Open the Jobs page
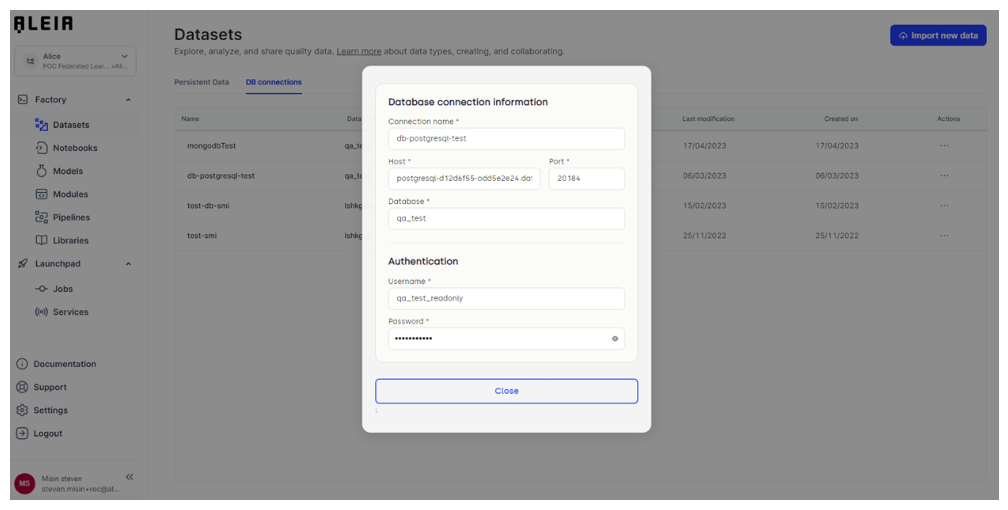This screenshot has width=1008, height=510. click(62, 289)
